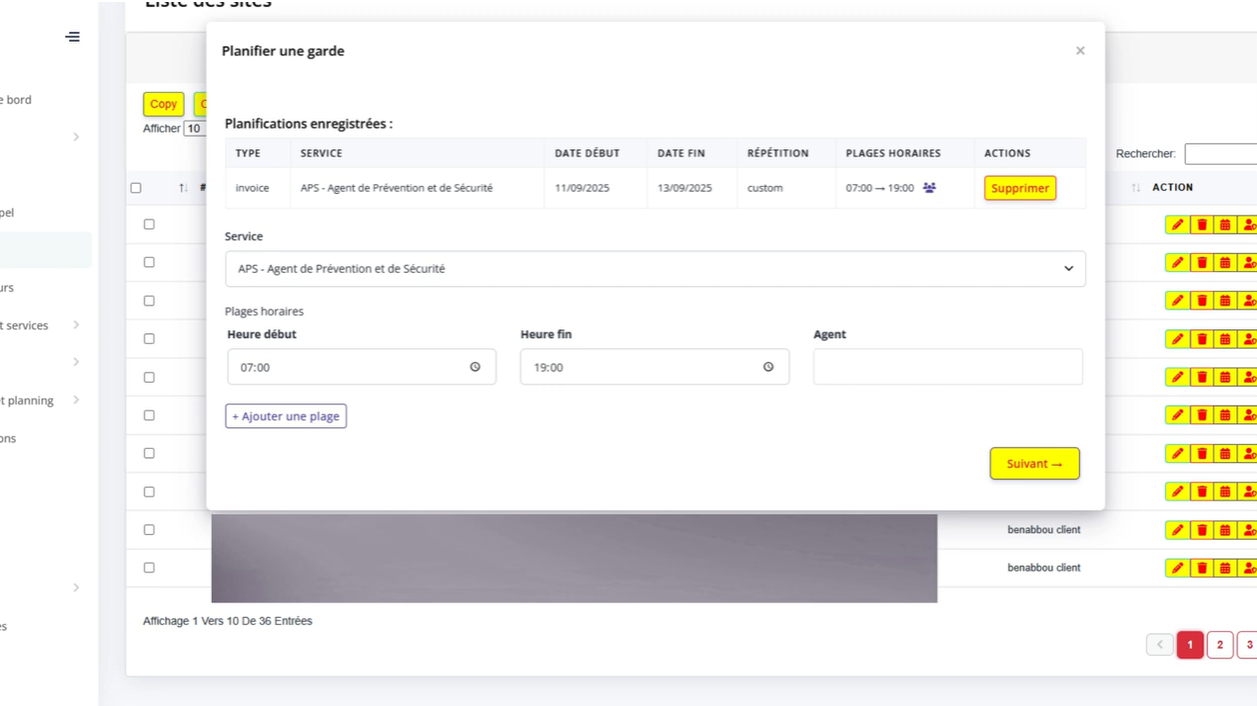Image resolution: width=1257 pixels, height=706 pixels.
Task: Click the Agent input field
Action: coord(947,367)
